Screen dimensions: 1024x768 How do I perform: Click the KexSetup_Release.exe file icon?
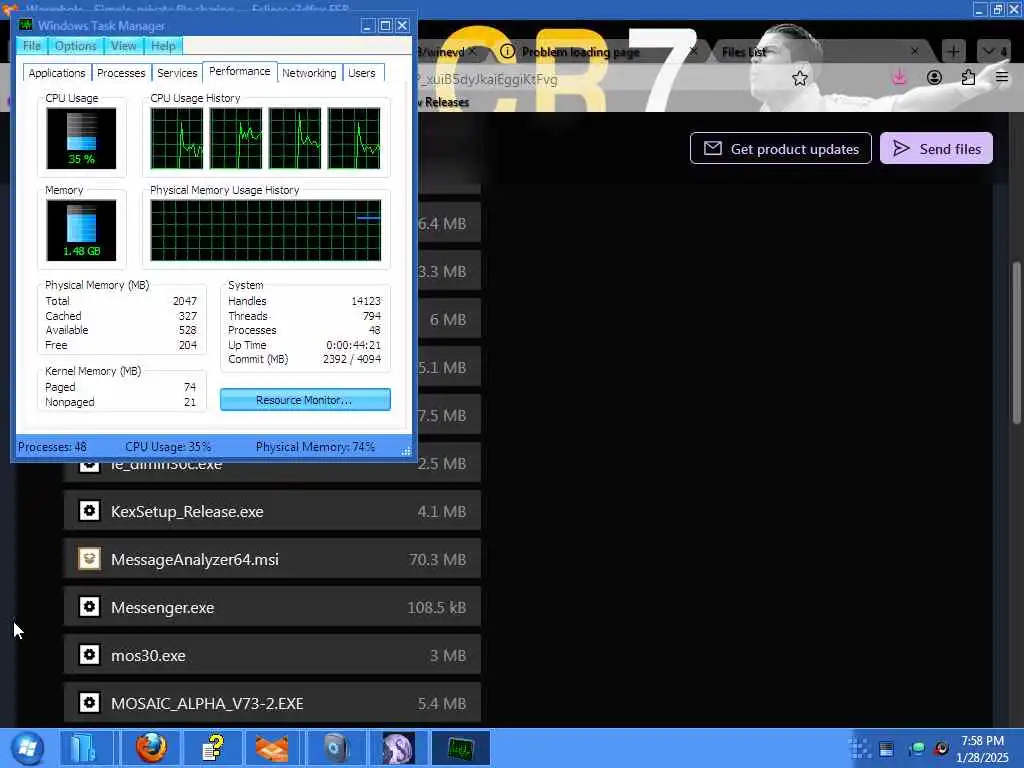(x=89, y=511)
